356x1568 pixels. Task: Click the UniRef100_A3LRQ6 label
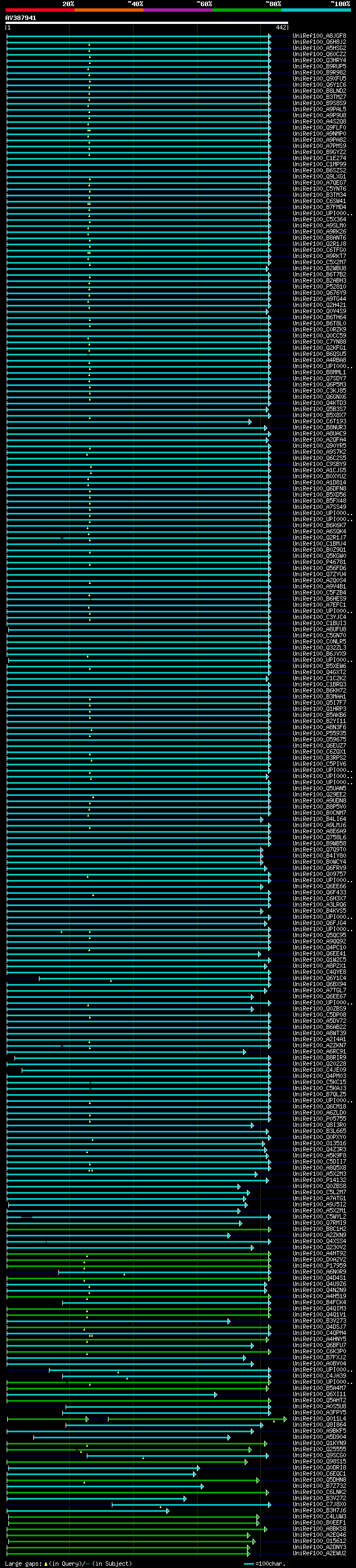coord(319,904)
